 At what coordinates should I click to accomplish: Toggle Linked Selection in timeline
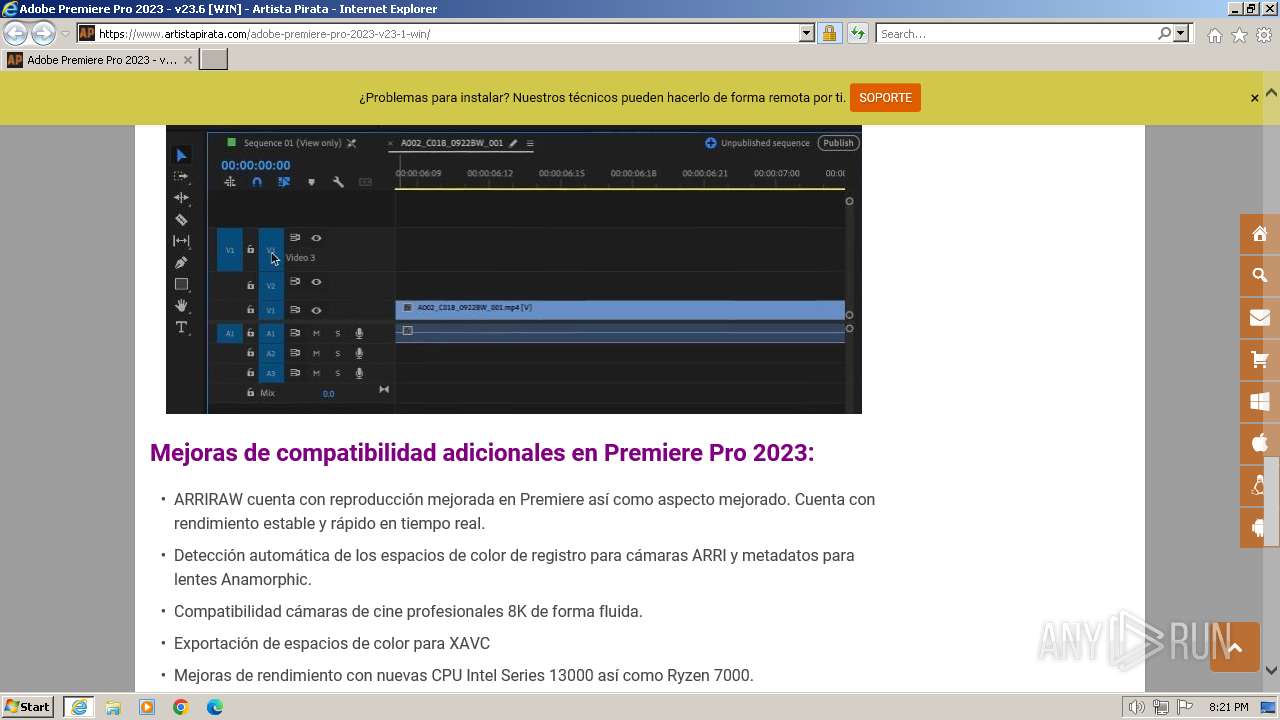[x=284, y=182]
